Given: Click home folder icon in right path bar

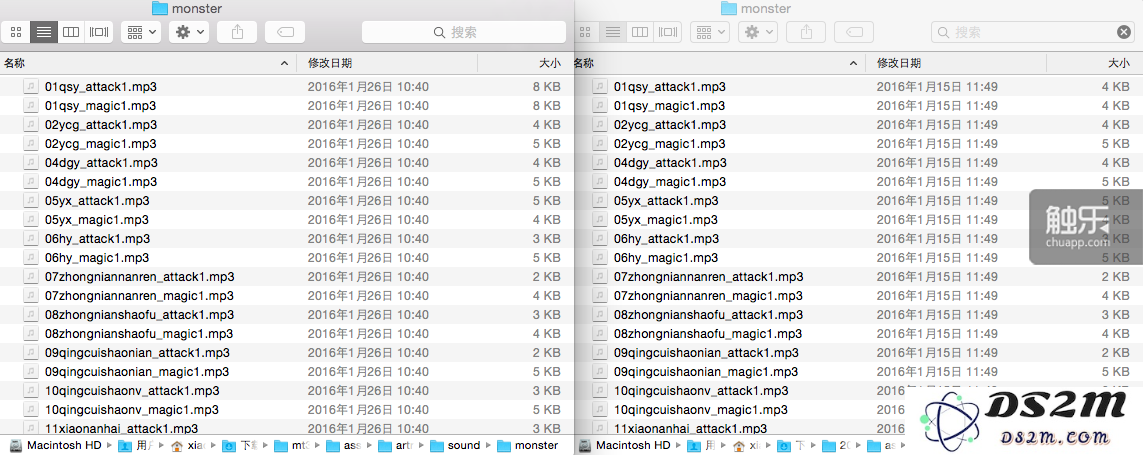Looking at the screenshot, I should 738,445.
